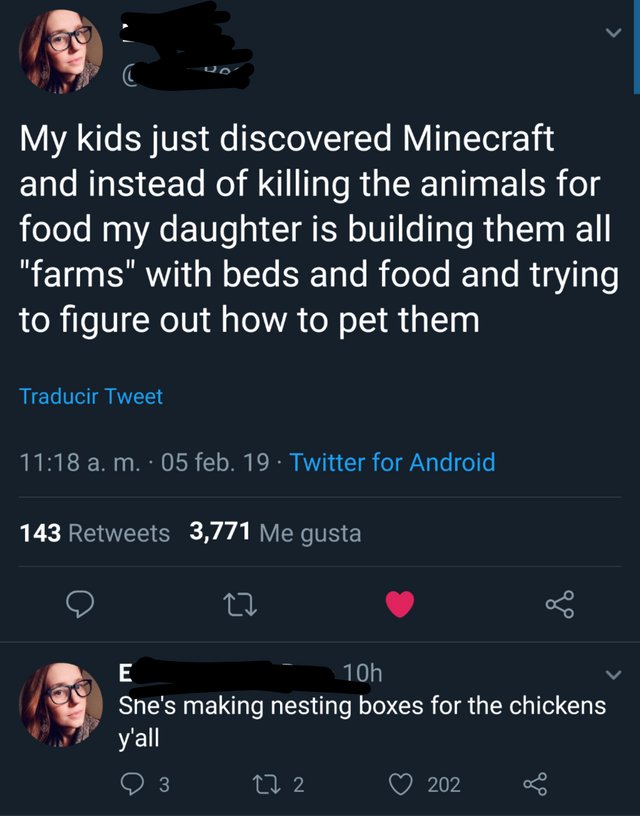Share the main tweet
The height and width of the screenshot is (816, 640).
point(559,604)
